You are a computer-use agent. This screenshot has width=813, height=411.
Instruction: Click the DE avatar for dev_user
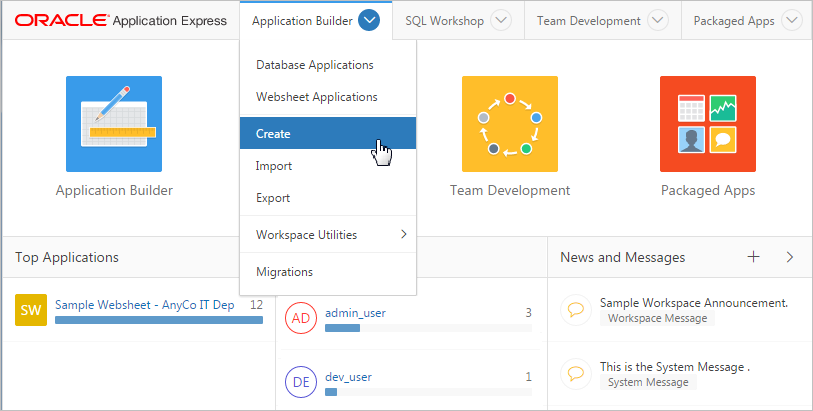(301, 382)
